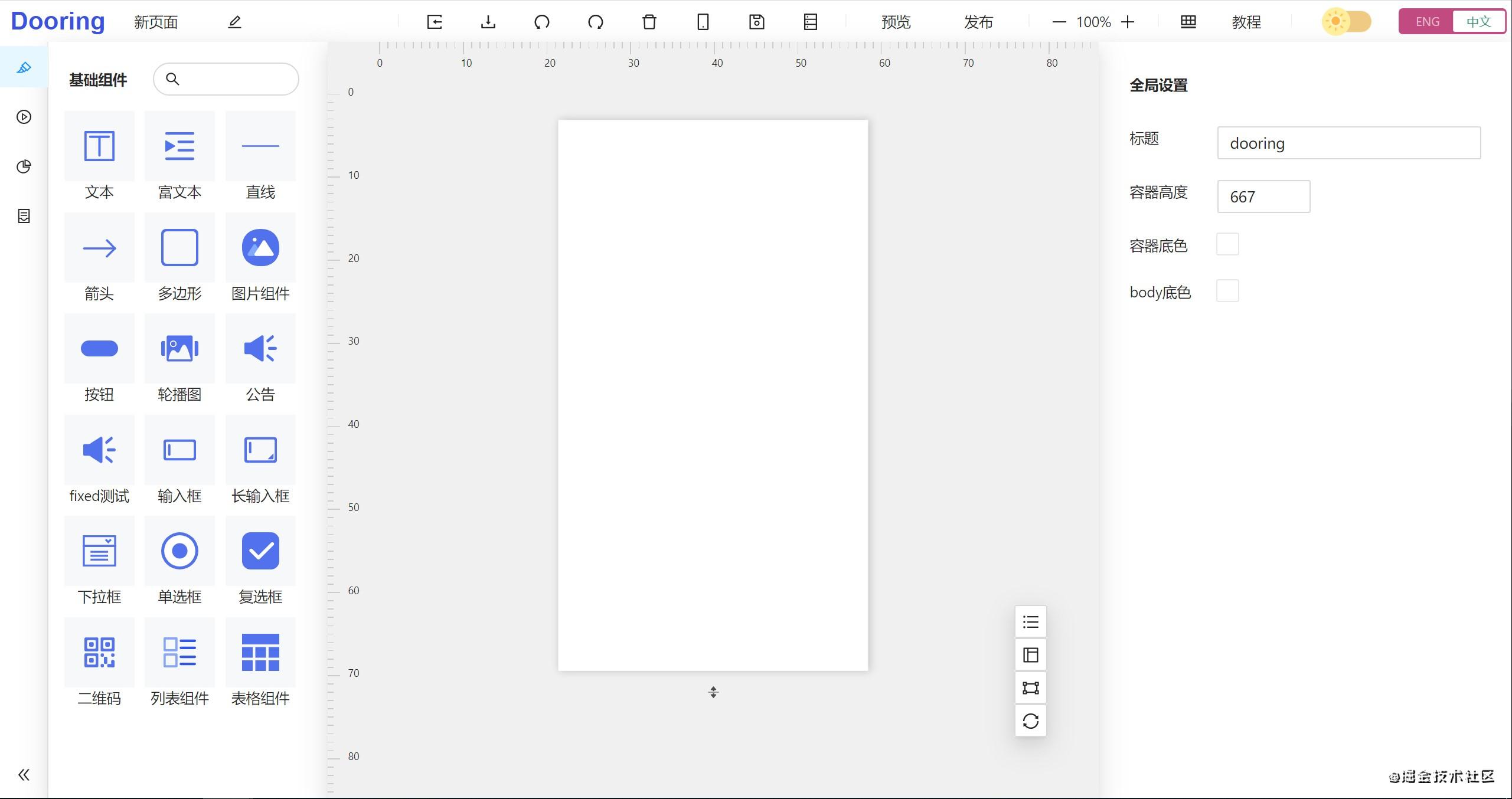Click the trash delete icon
The height and width of the screenshot is (799, 1512).
[649, 22]
